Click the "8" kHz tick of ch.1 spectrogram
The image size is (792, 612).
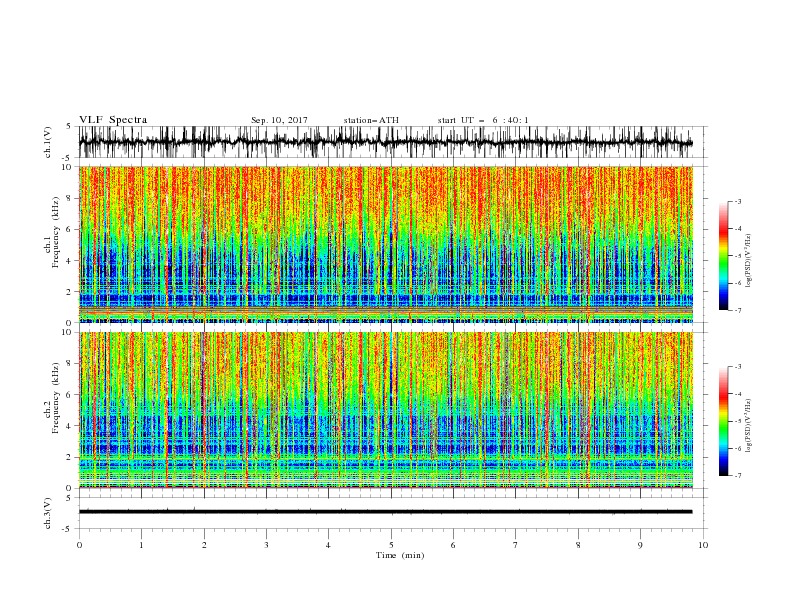[x=69, y=198]
